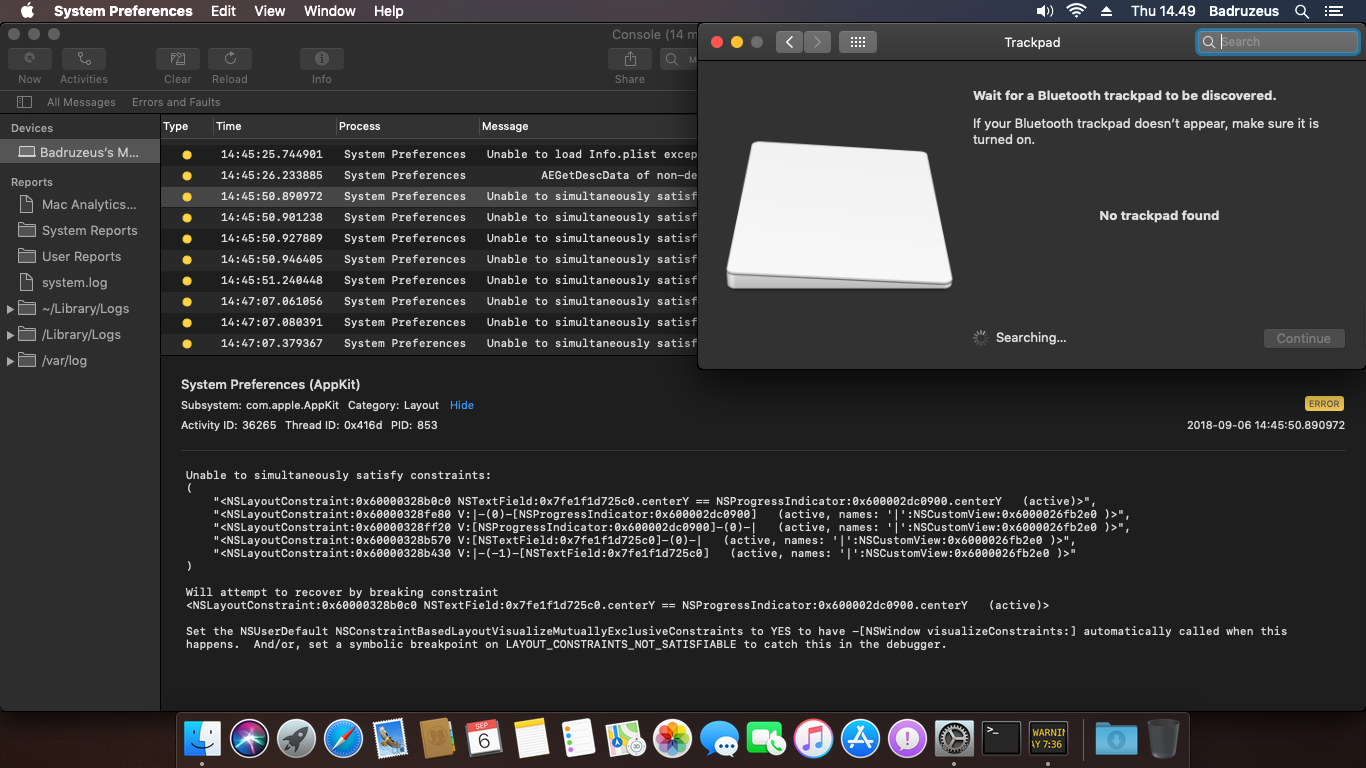Open Feedback Assistant from the Dock

[907, 739]
